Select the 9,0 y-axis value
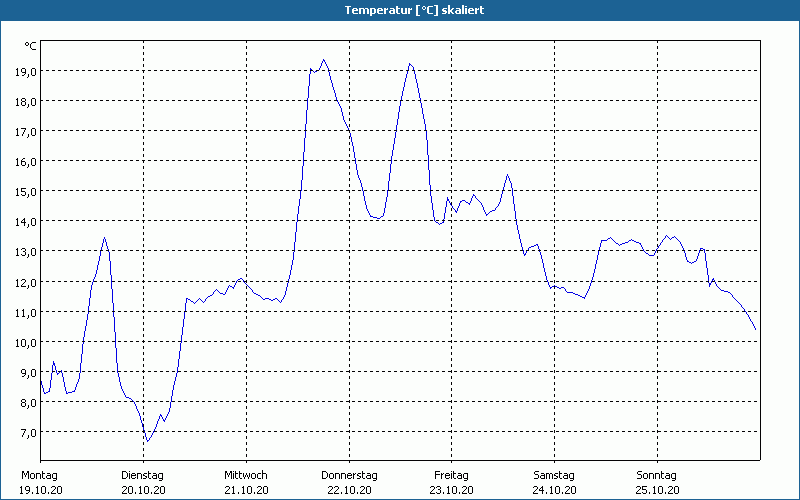This screenshot has width=800, height=500. pyautogui.click(x=29, y=373)
